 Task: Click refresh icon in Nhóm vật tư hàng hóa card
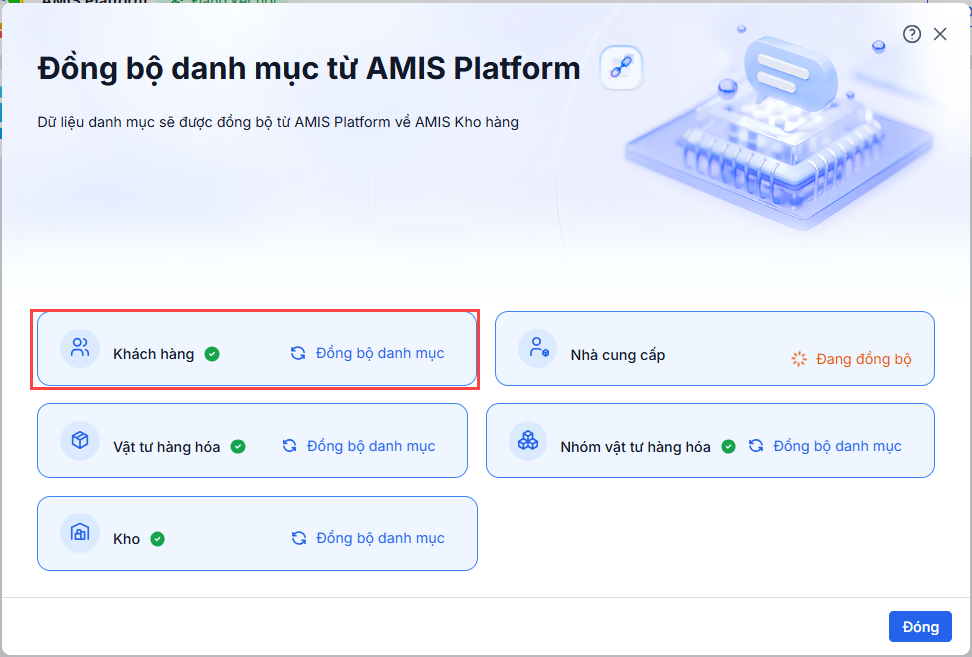coord(756,446)
